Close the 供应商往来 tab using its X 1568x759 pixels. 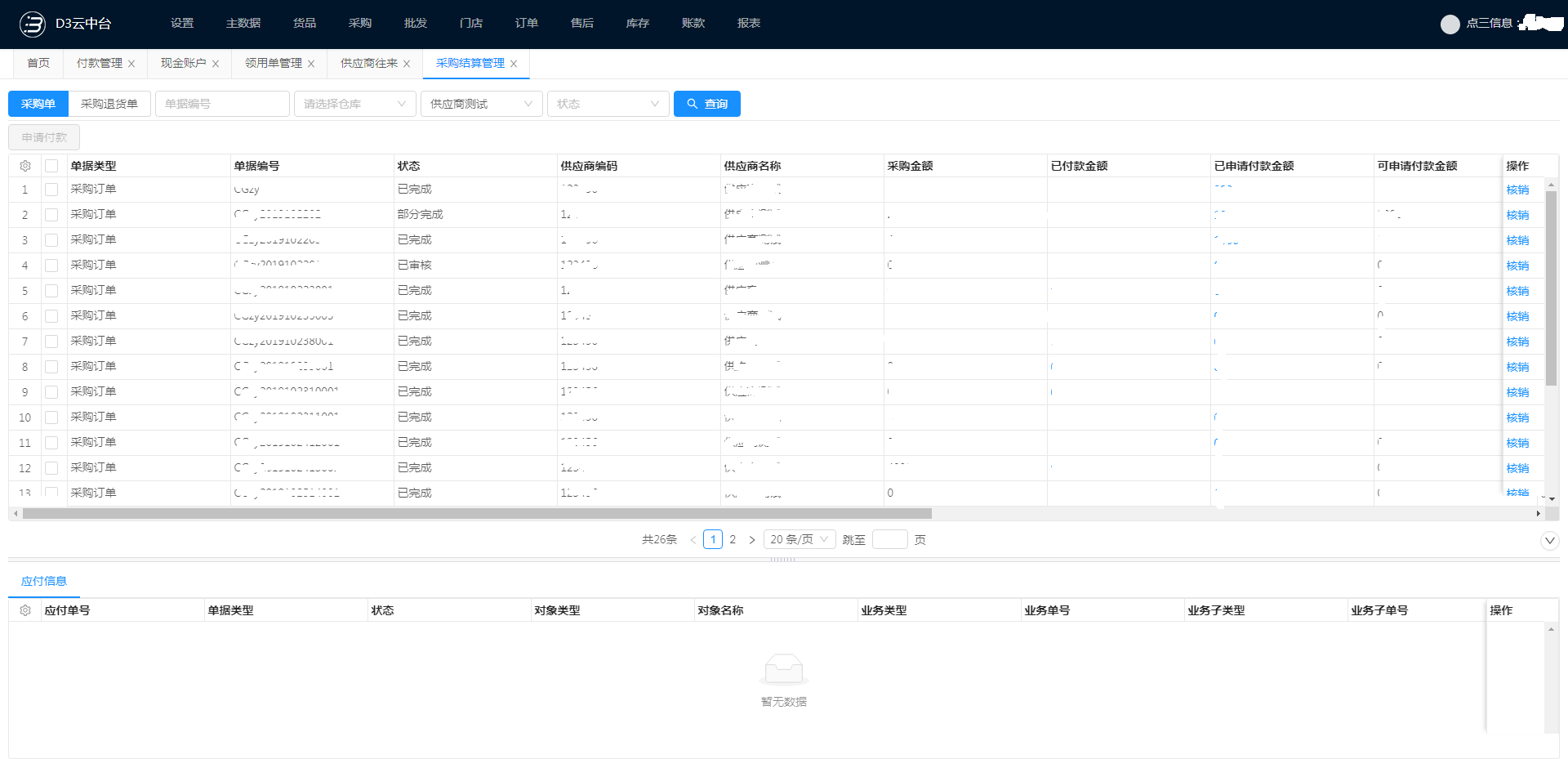[x=407, y=64]
